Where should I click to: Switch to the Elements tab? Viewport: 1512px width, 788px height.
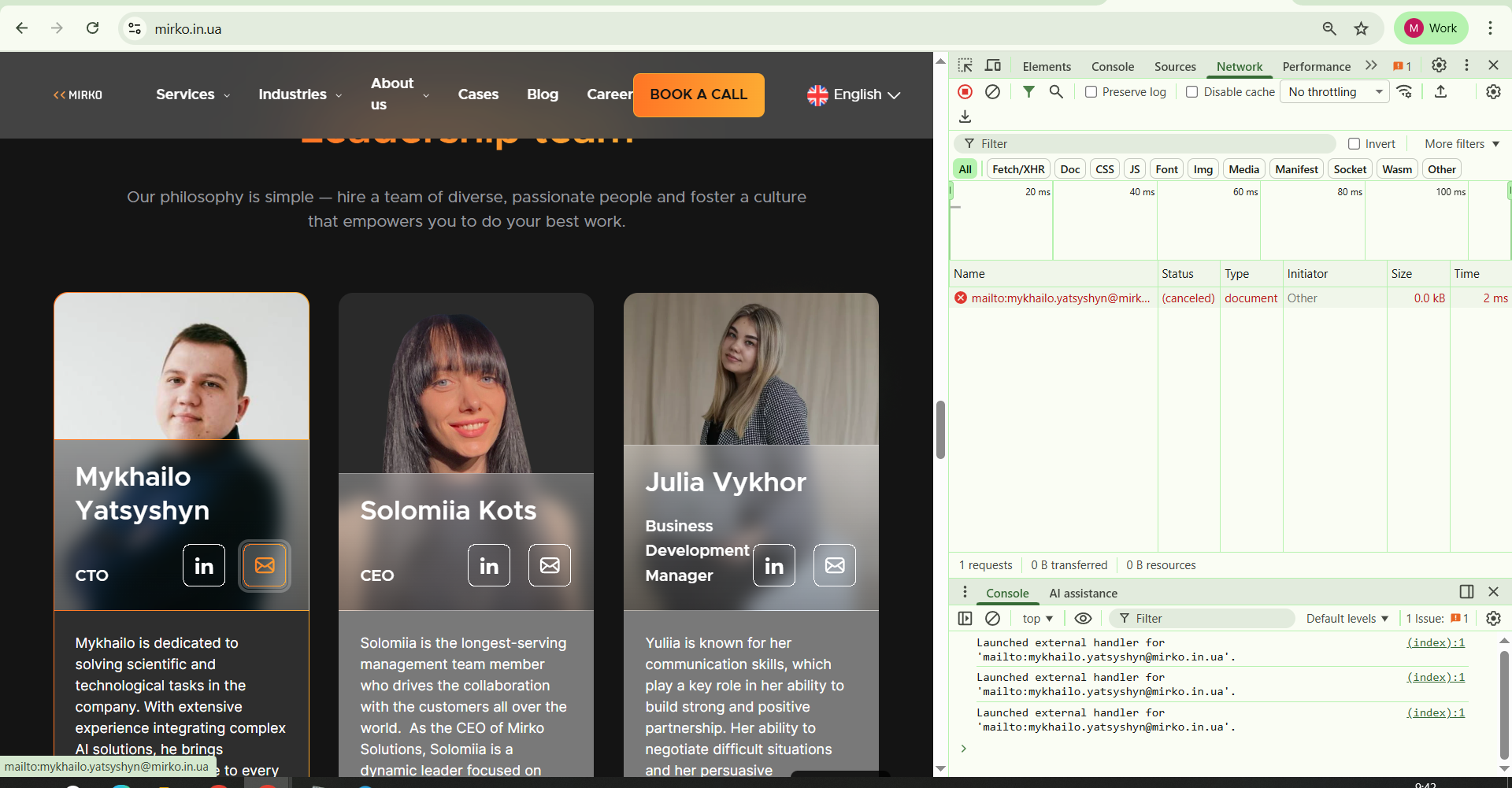tap(1047, 67)
